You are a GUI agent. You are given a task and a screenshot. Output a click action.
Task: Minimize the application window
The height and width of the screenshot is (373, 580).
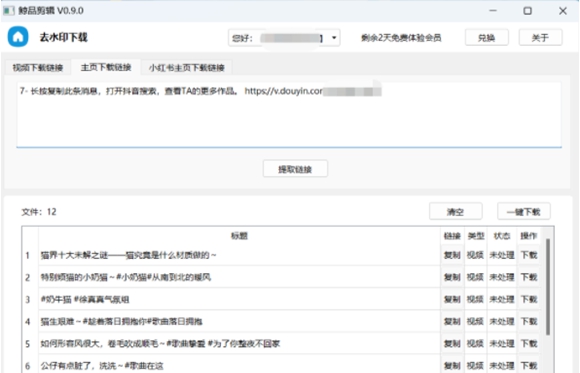(493, 11)
